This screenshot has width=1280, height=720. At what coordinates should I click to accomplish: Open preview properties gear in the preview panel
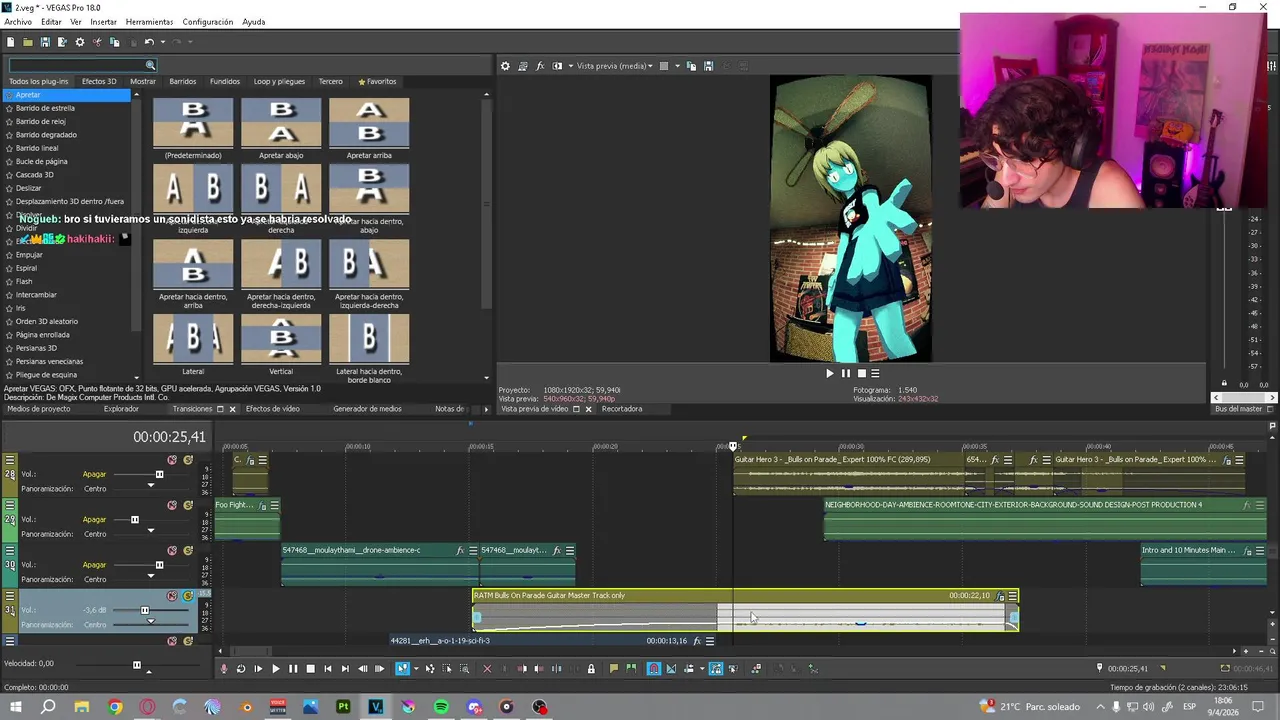(505, 66)
